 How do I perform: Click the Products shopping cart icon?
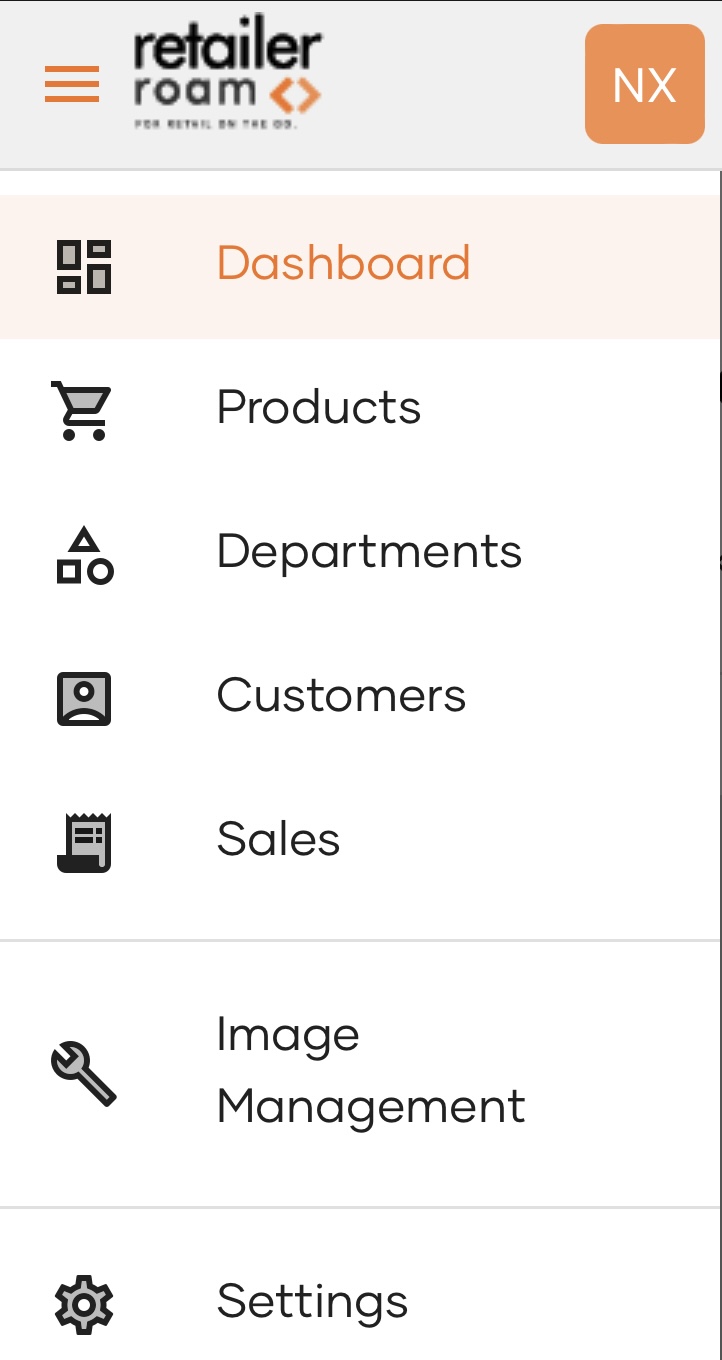[83, 411]
